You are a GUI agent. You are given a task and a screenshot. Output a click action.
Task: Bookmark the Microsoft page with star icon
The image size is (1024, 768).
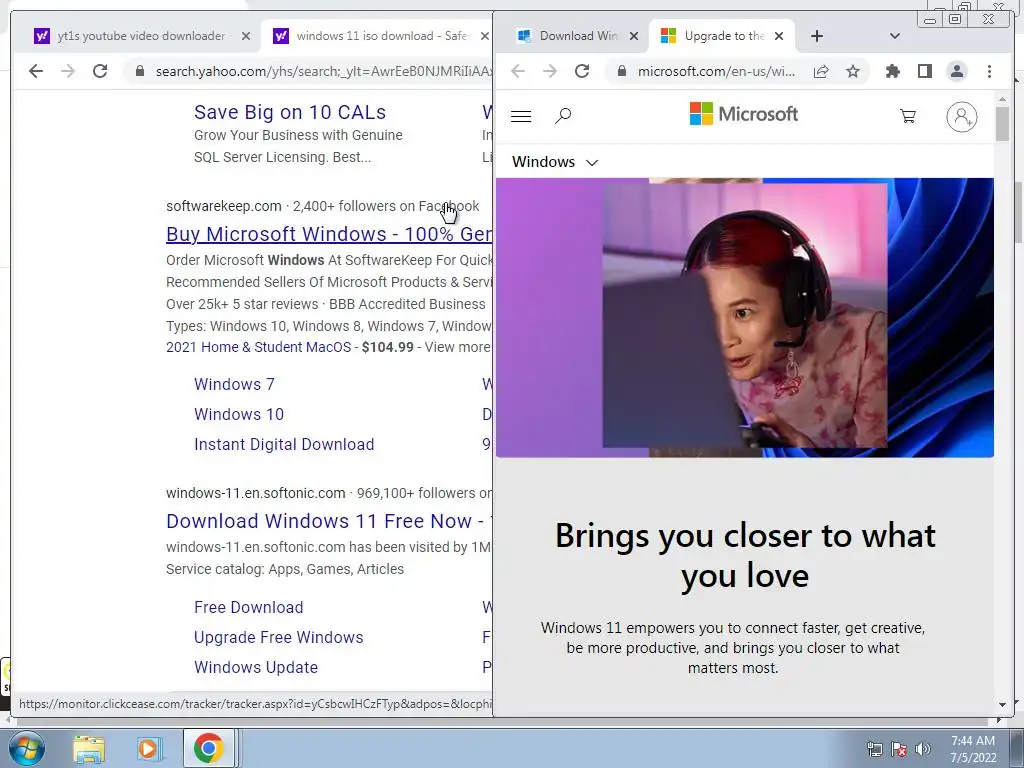tap(853, 71)
